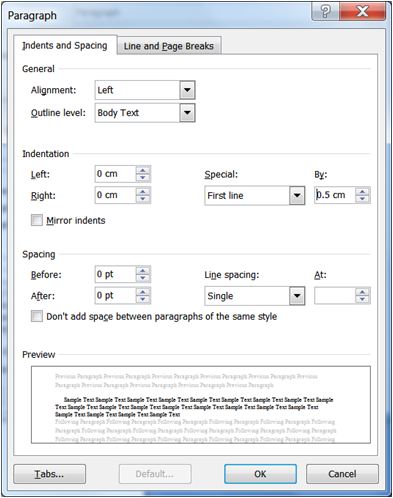Close the Paragraph dialog with the X
The height and width of the screenshot is (498, 393).
363,12
